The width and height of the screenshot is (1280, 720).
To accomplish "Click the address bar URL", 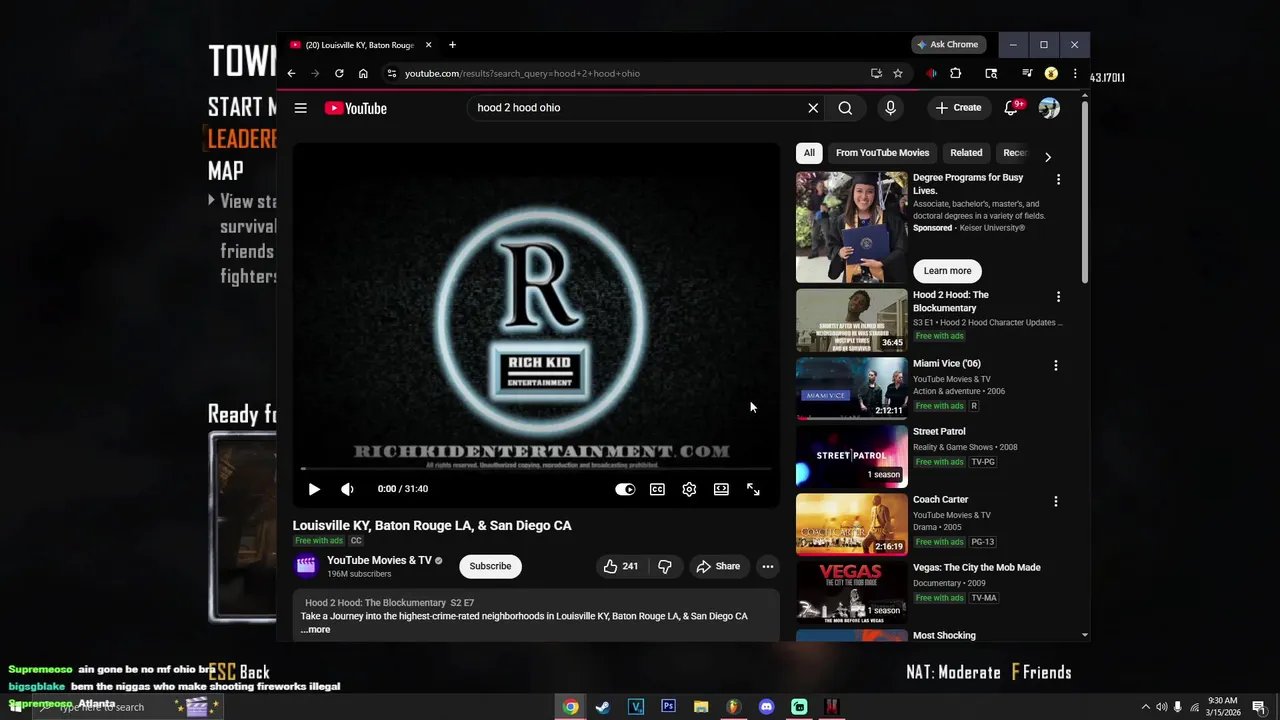I will [522, 73].
